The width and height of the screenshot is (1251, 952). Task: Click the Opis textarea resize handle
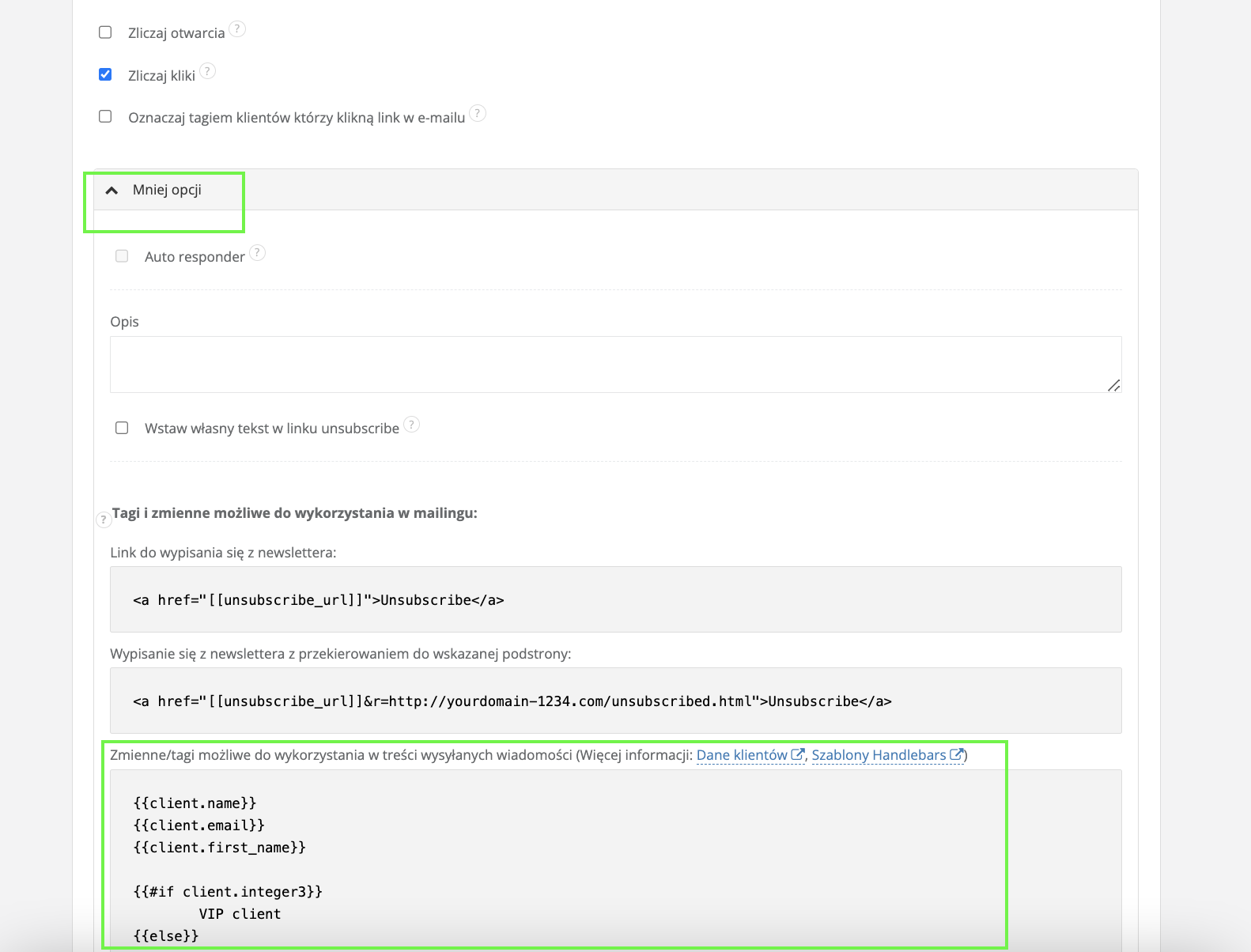1113,385
